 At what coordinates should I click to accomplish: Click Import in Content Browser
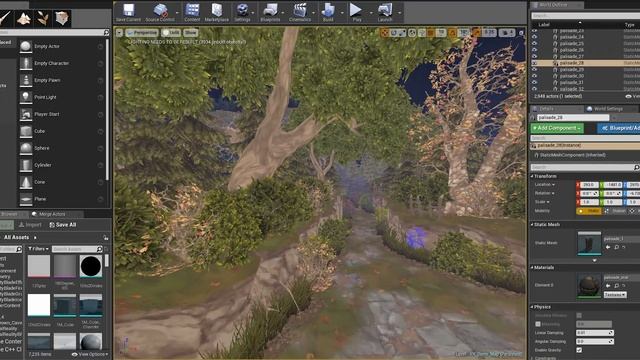(x=30, y=225)
